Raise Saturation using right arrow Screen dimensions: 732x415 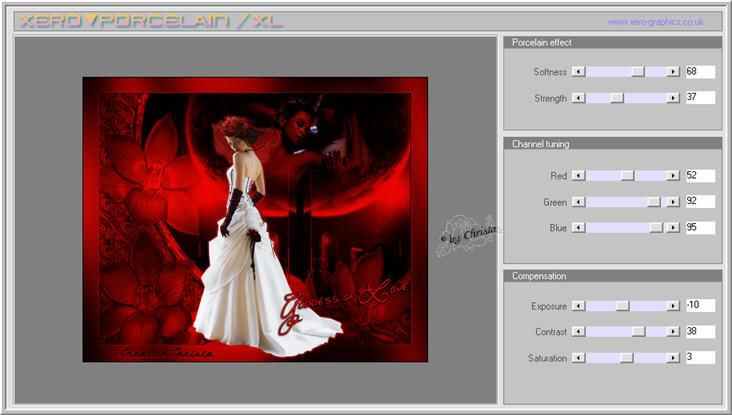pyautogui.click(x=673, y=358)
